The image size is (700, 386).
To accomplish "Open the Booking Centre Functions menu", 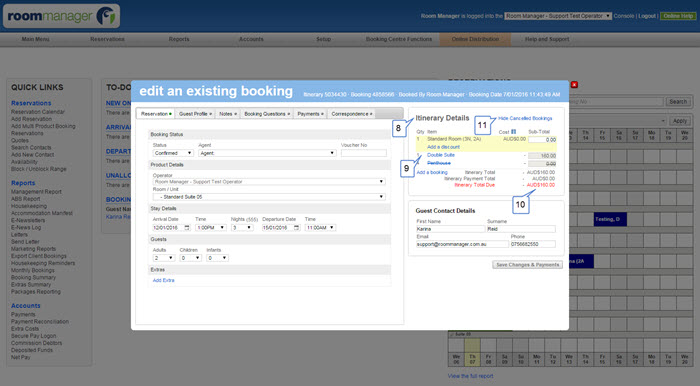I will click(x=399, y=39).
